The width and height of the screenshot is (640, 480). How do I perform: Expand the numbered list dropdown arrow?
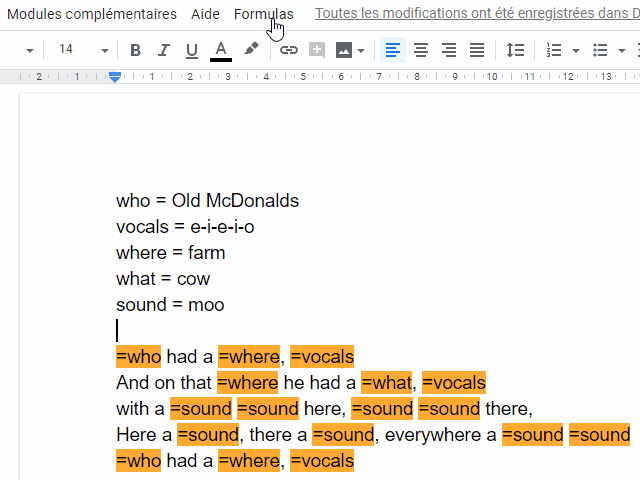[576, 51]
